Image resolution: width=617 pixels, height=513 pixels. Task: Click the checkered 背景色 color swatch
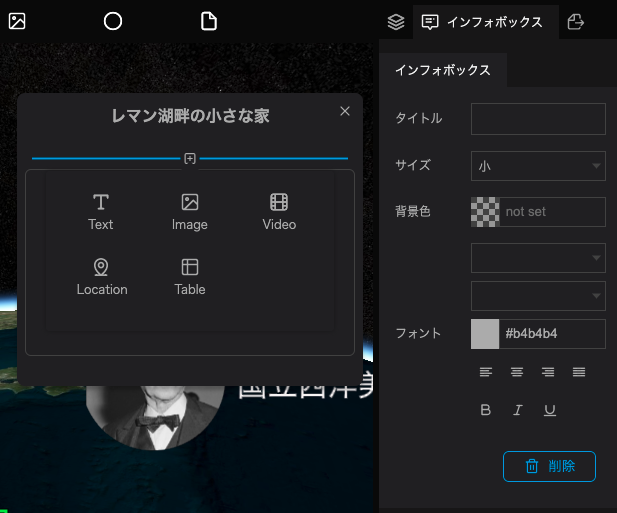[x=485, y=212]
